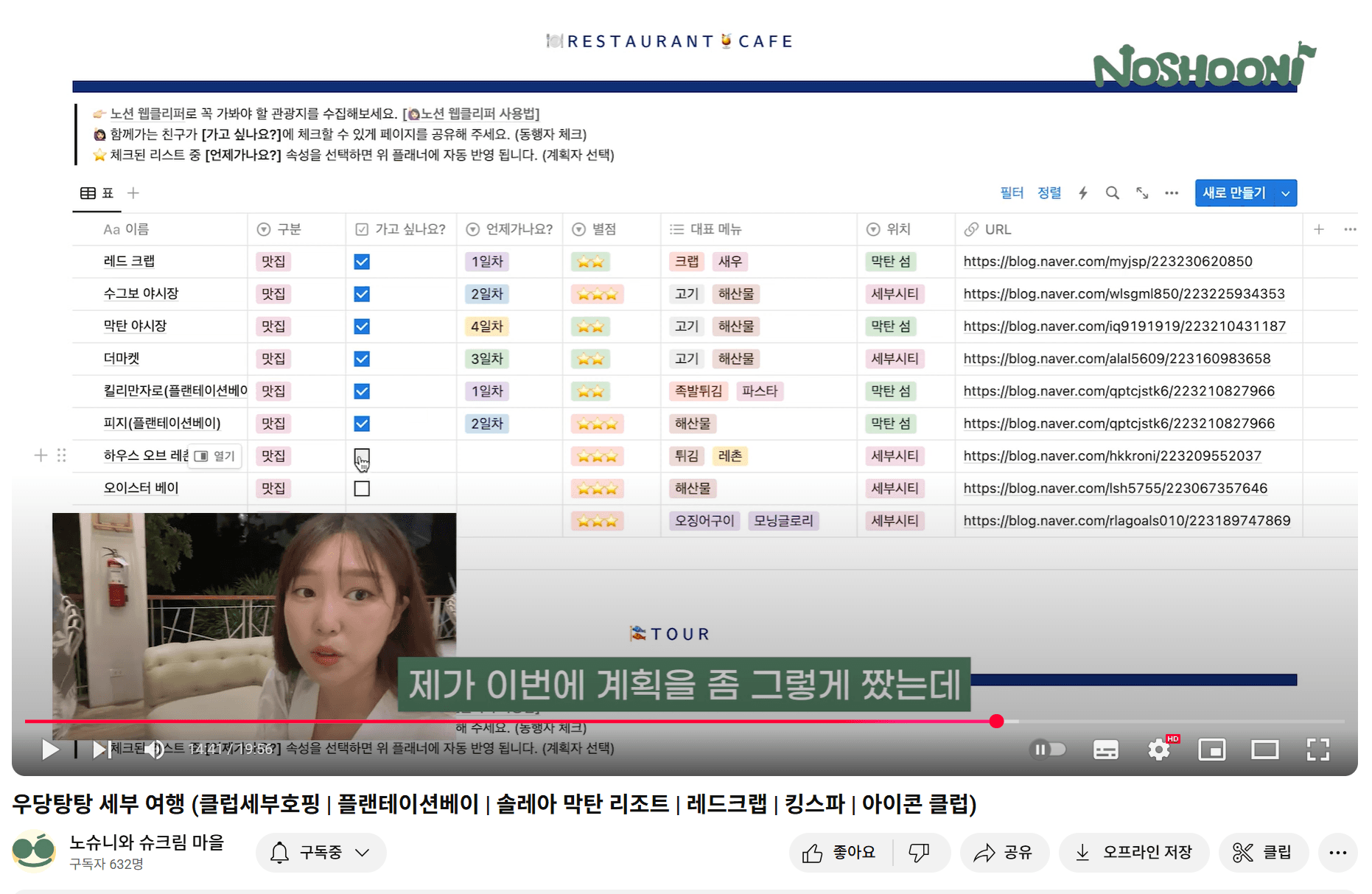The image size is (1372, 894).
Task: Click the lightning automations icon in the Notion toolbar
Action: [x=1082, y=192]
